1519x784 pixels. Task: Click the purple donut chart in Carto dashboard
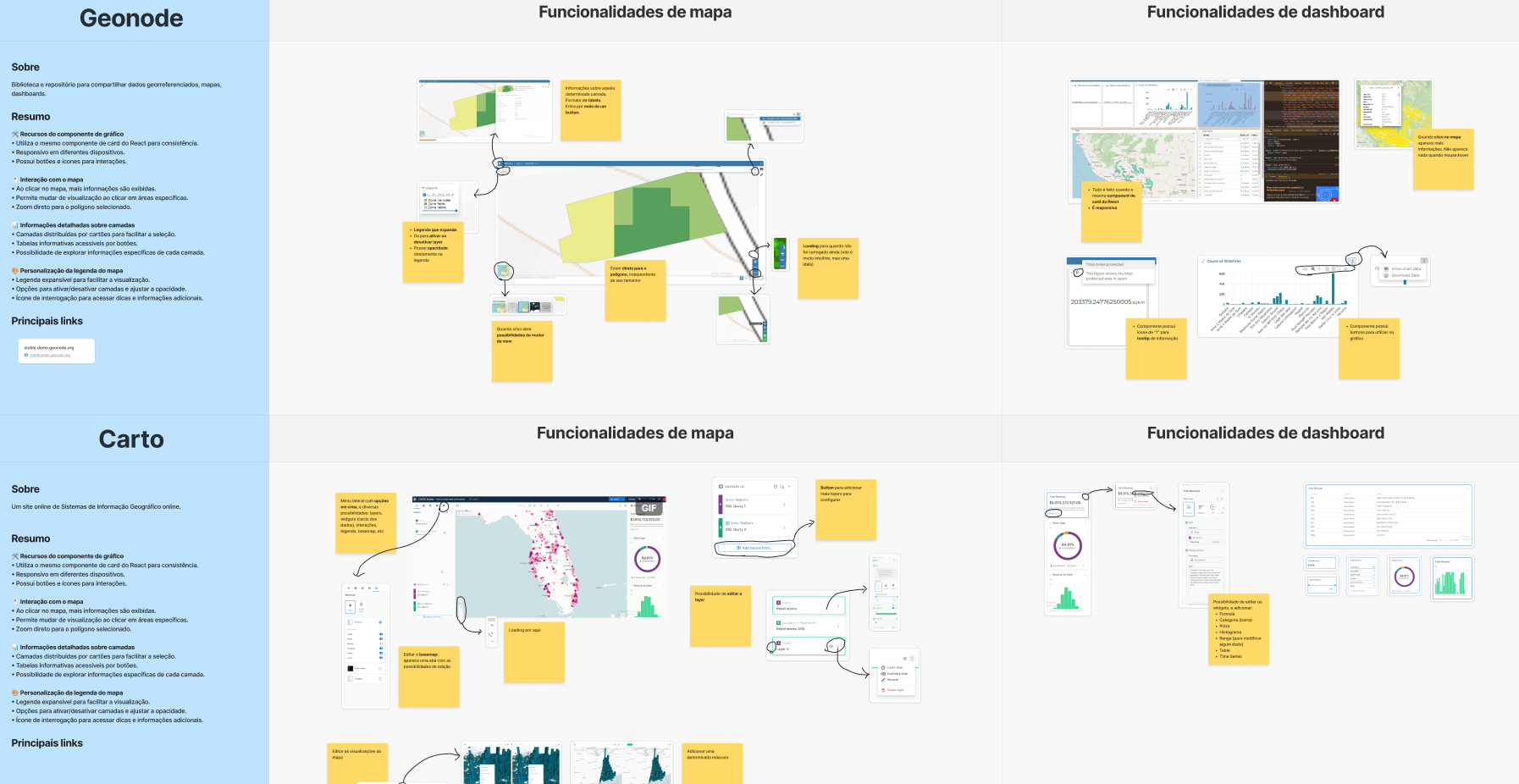click(1067, 545)
